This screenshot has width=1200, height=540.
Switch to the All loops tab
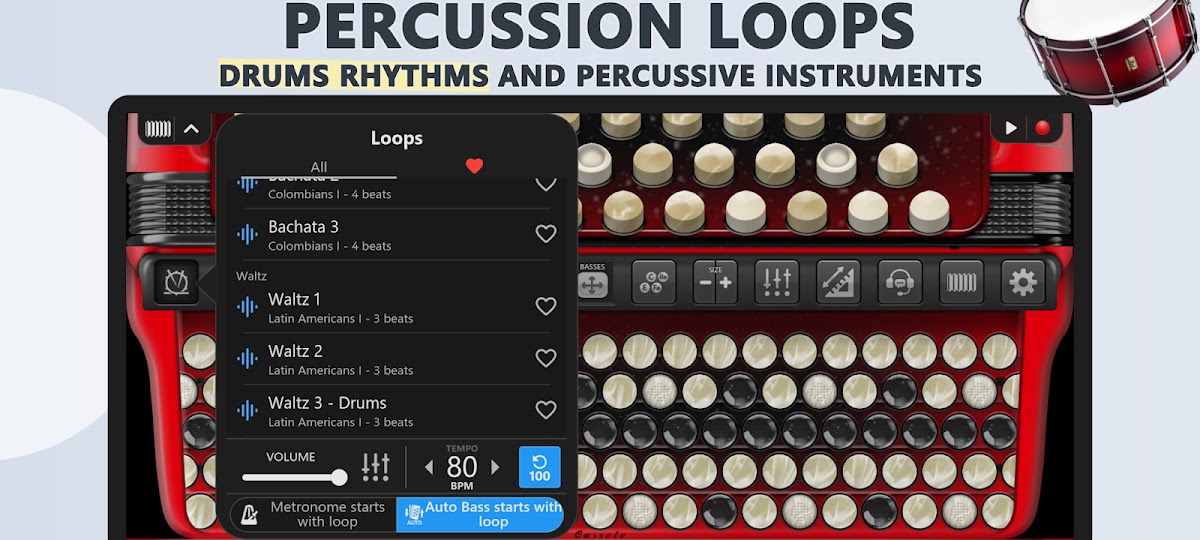click(x=318, y=167)
